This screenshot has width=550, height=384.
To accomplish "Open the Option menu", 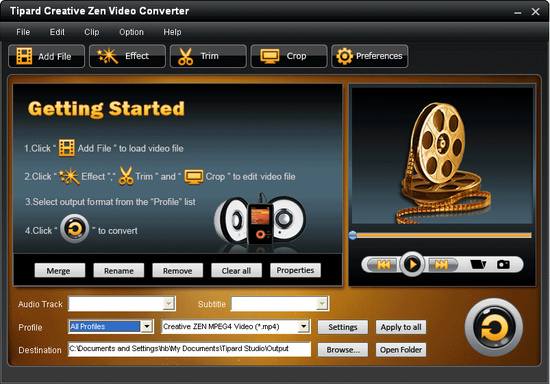I will coord(131,32).
